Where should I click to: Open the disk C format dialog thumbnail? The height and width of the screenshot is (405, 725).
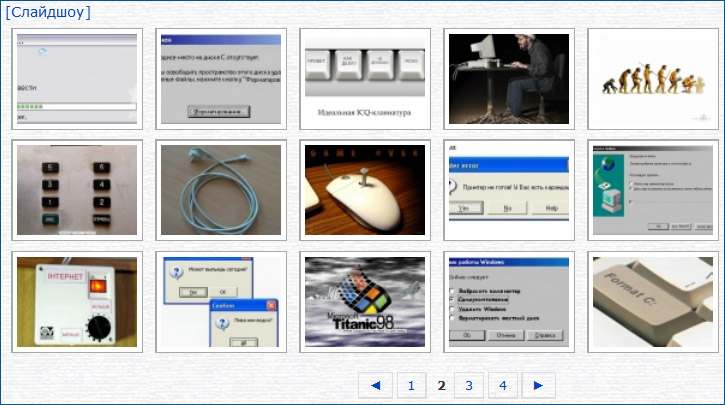tap(221, 79)
